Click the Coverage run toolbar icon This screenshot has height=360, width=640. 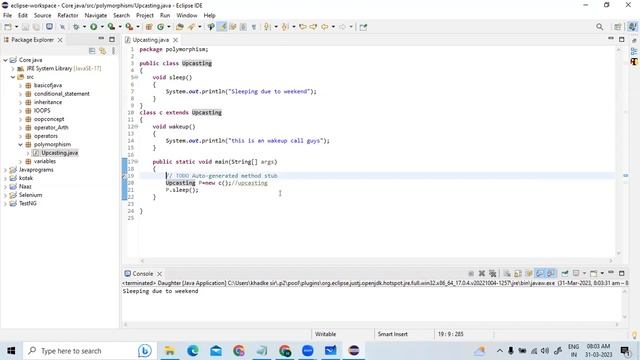[x=111, y=27]
